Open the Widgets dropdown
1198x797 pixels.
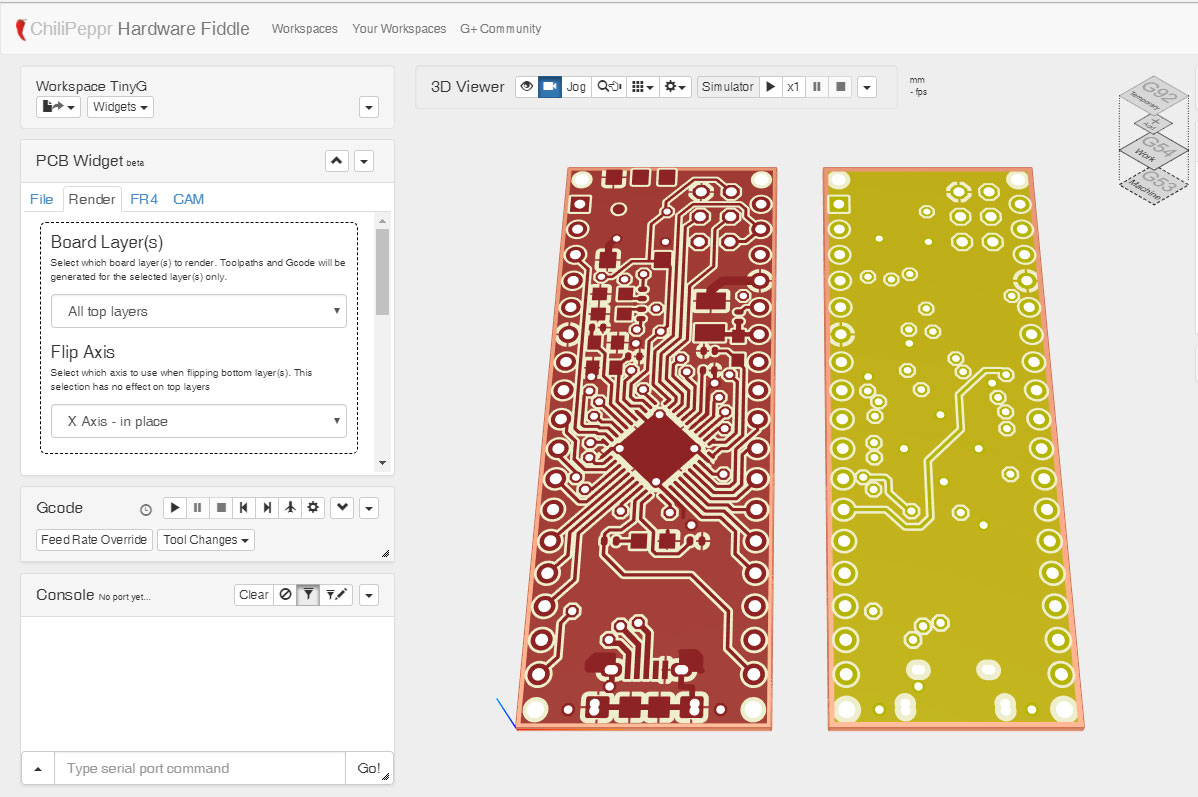[120, 107]
